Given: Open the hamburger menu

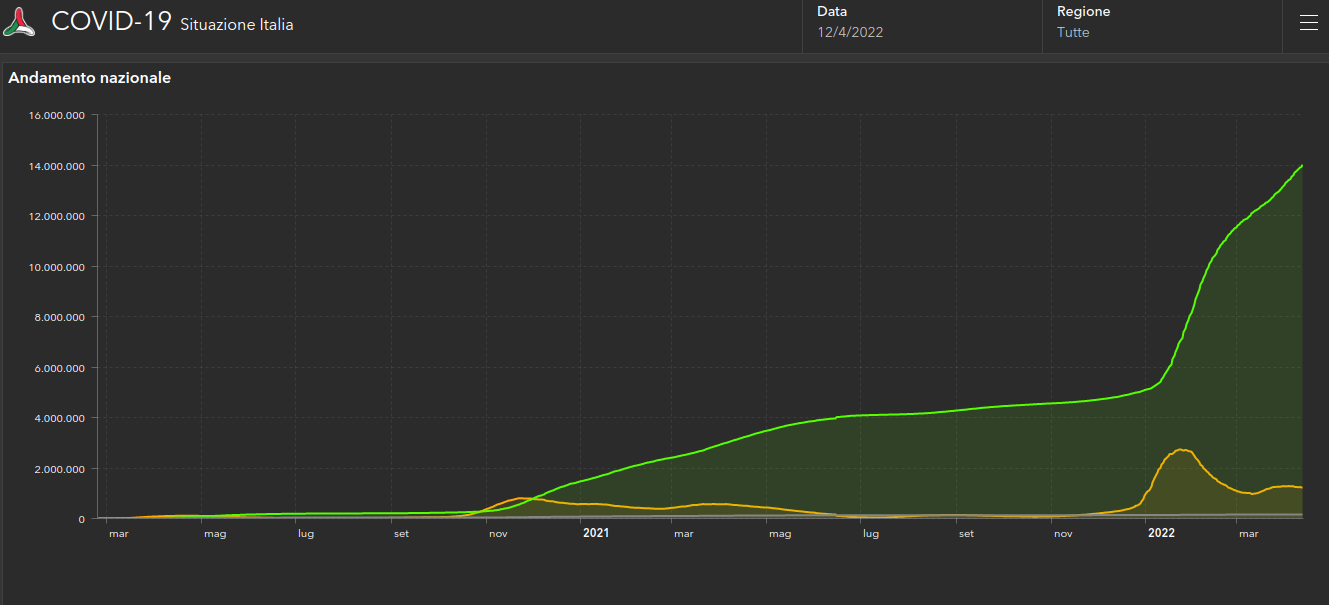Looking at the screenshot, I should click(x=1308, y=23).
